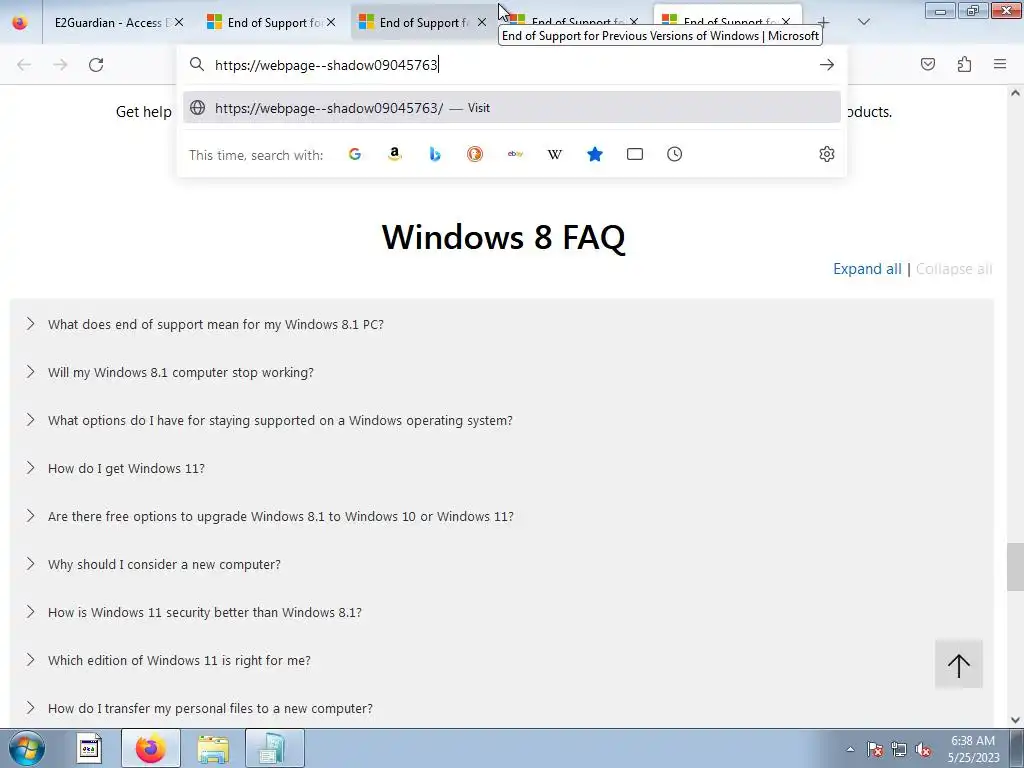Go forward one page
Screen dimensions: 1024x768
pos(60,65)
